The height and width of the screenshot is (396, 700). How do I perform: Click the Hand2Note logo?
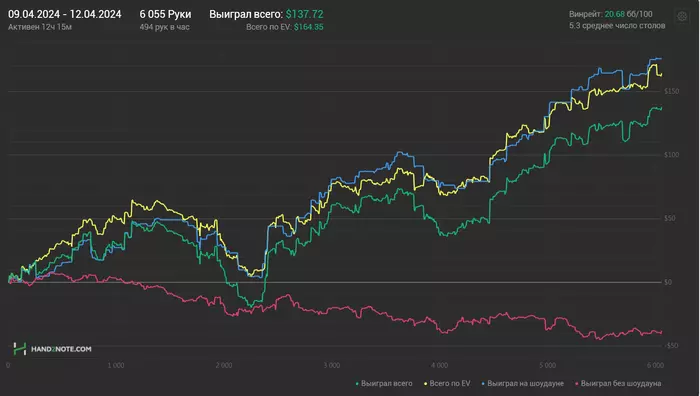(x=52, y=349)
